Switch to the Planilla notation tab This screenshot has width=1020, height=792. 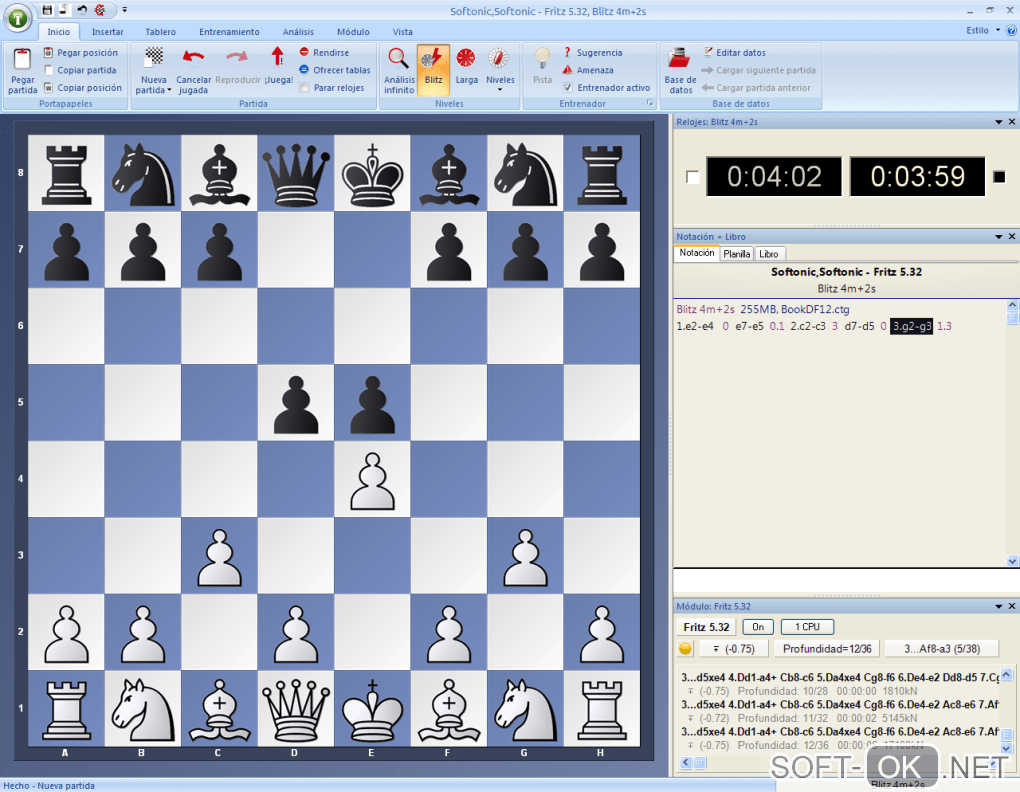[x=737, y=254]
